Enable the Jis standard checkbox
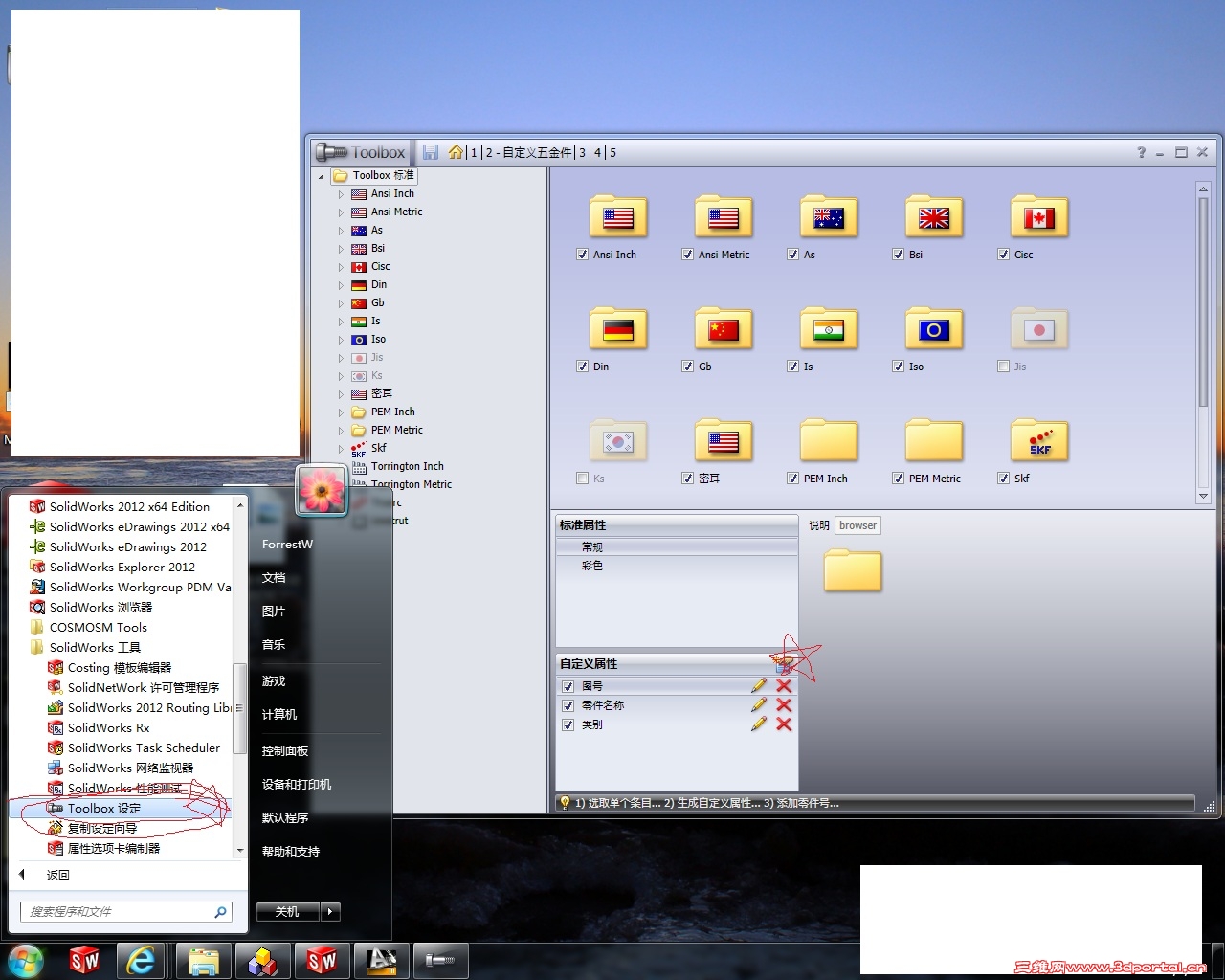This screenshot has height=980, width=1225. click(1003, 367)
